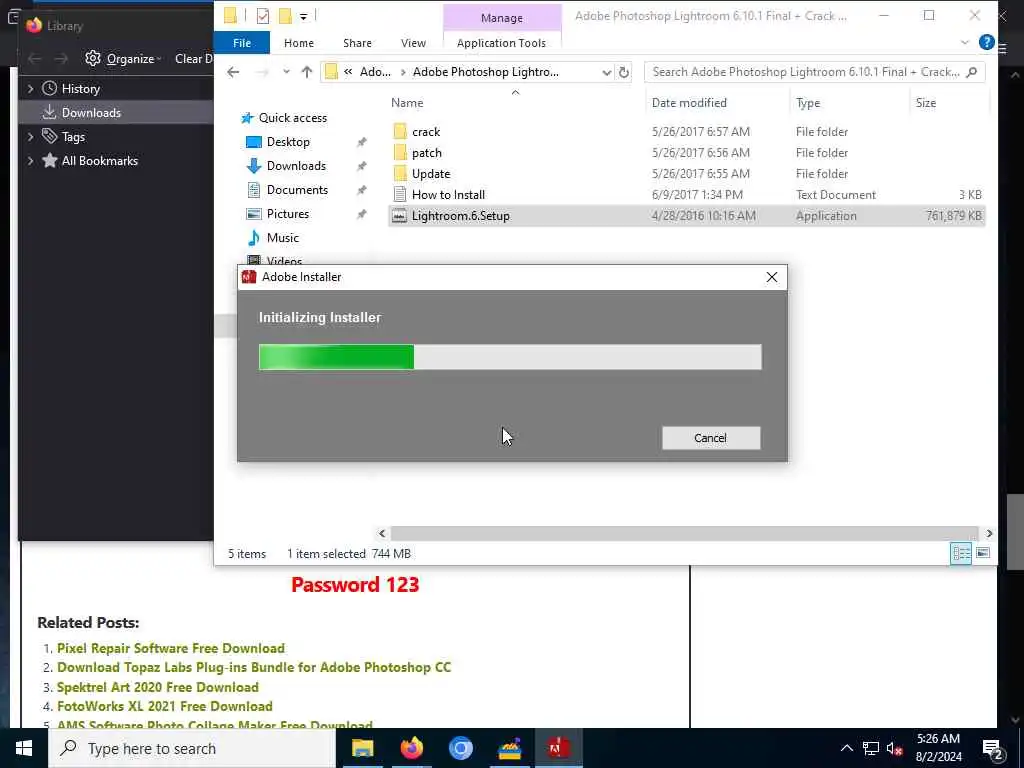1024x768 pixels.
Task: Show hidden system tray icons
Action: (x=846, y=748)
